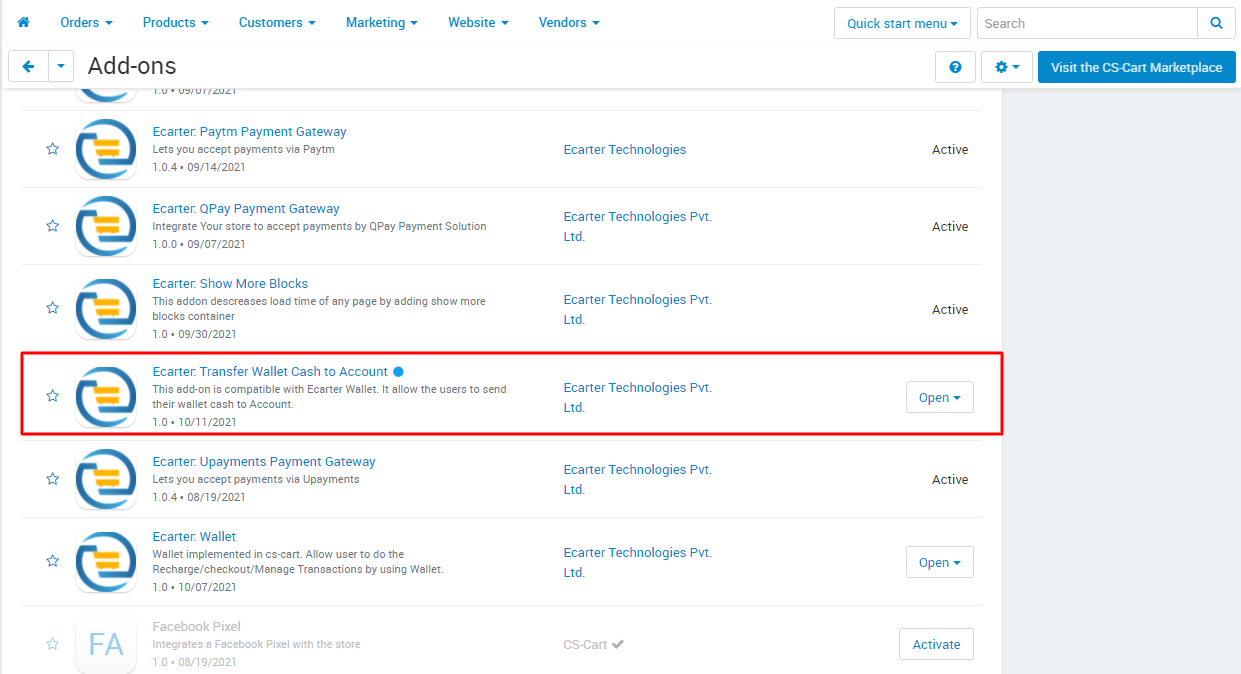Open the Orders menu
This screenshot has height=674, width=1241.
(x=86, y=22)
